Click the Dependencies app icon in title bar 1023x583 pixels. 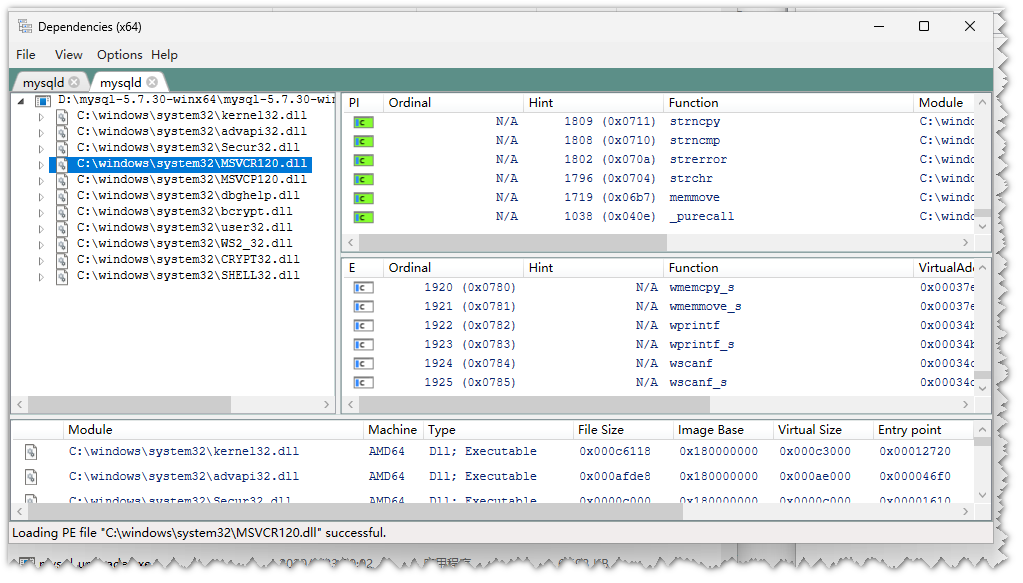point(25,26)
